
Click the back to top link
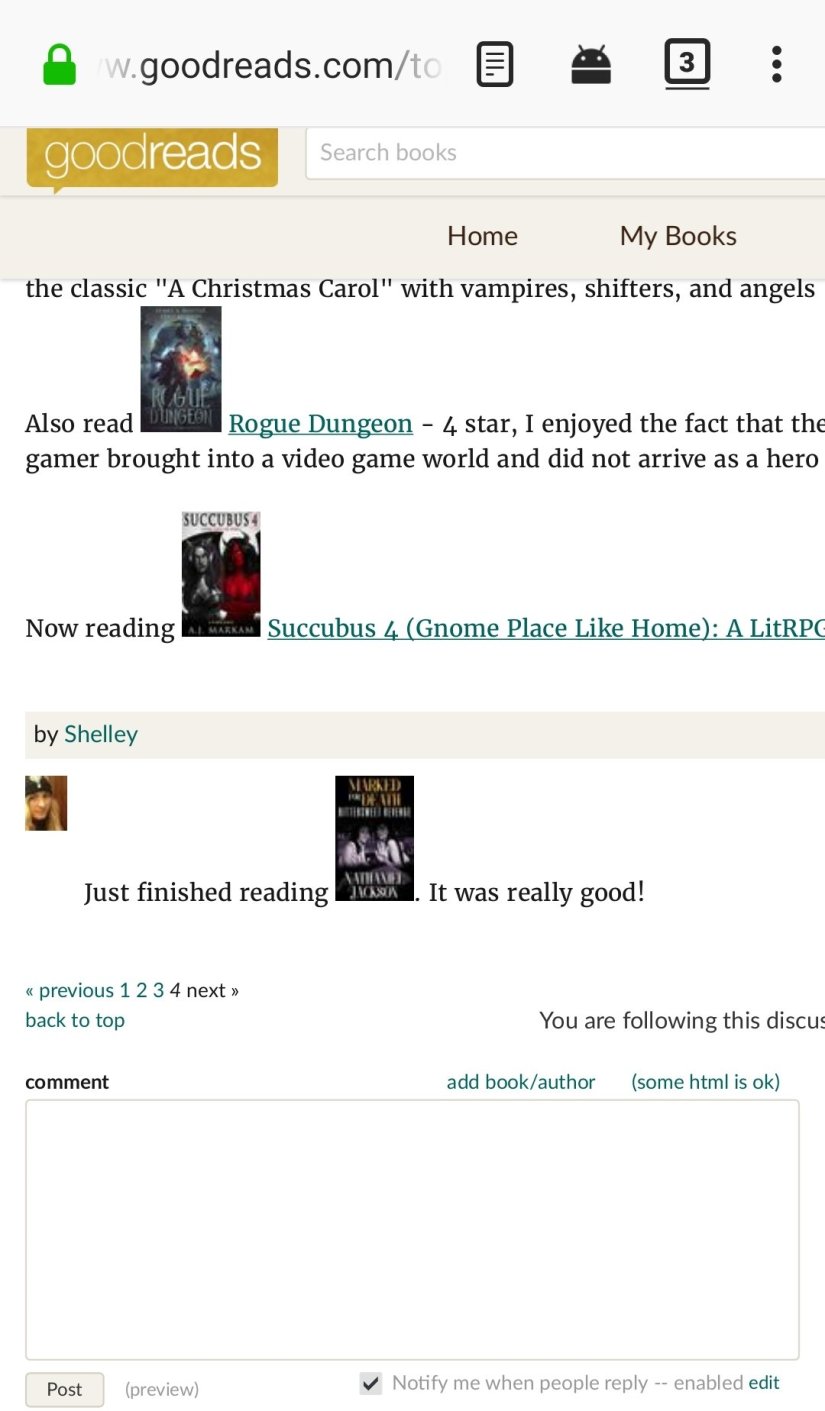[x=75, y=1020]
